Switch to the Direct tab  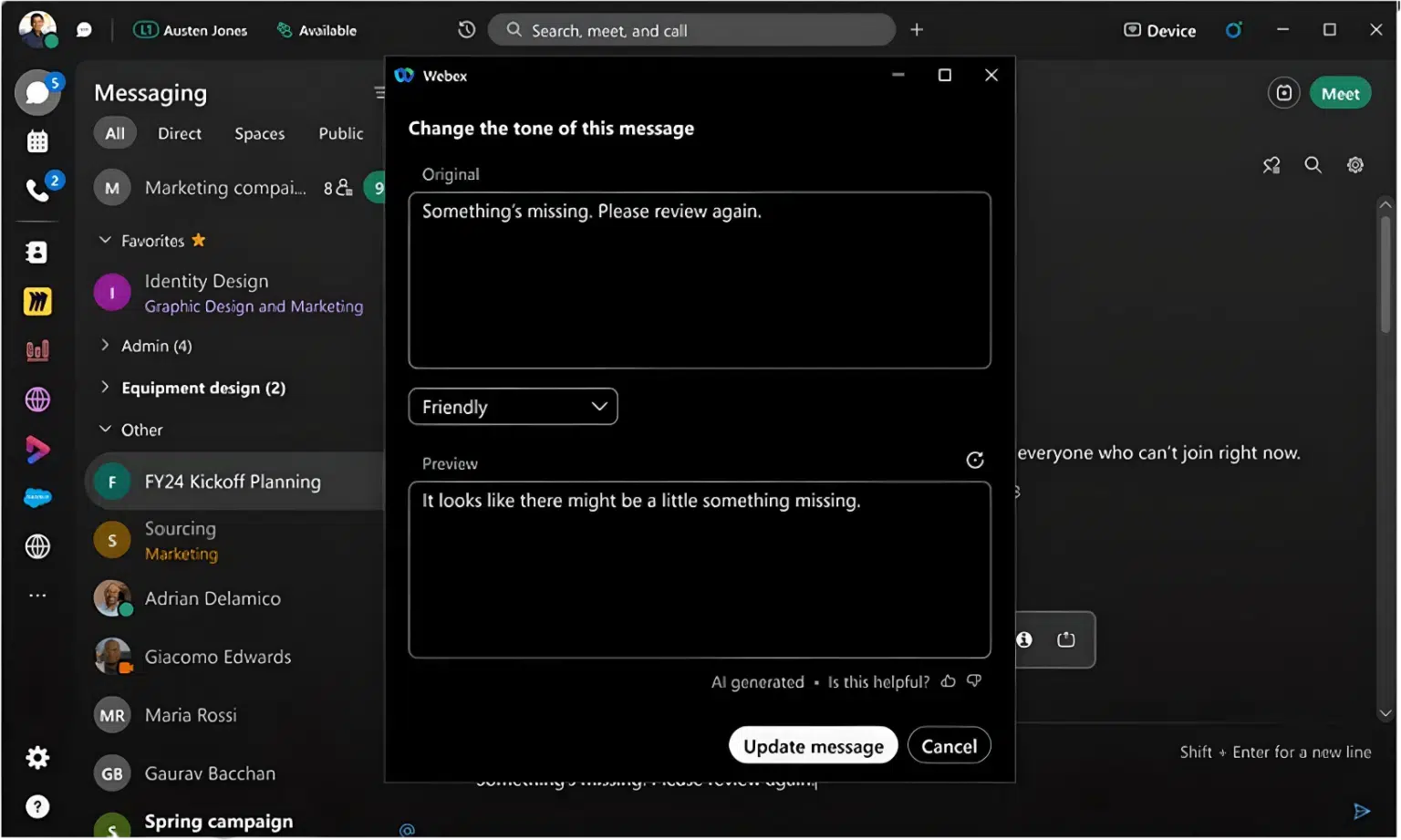click(x=179, y=133)
